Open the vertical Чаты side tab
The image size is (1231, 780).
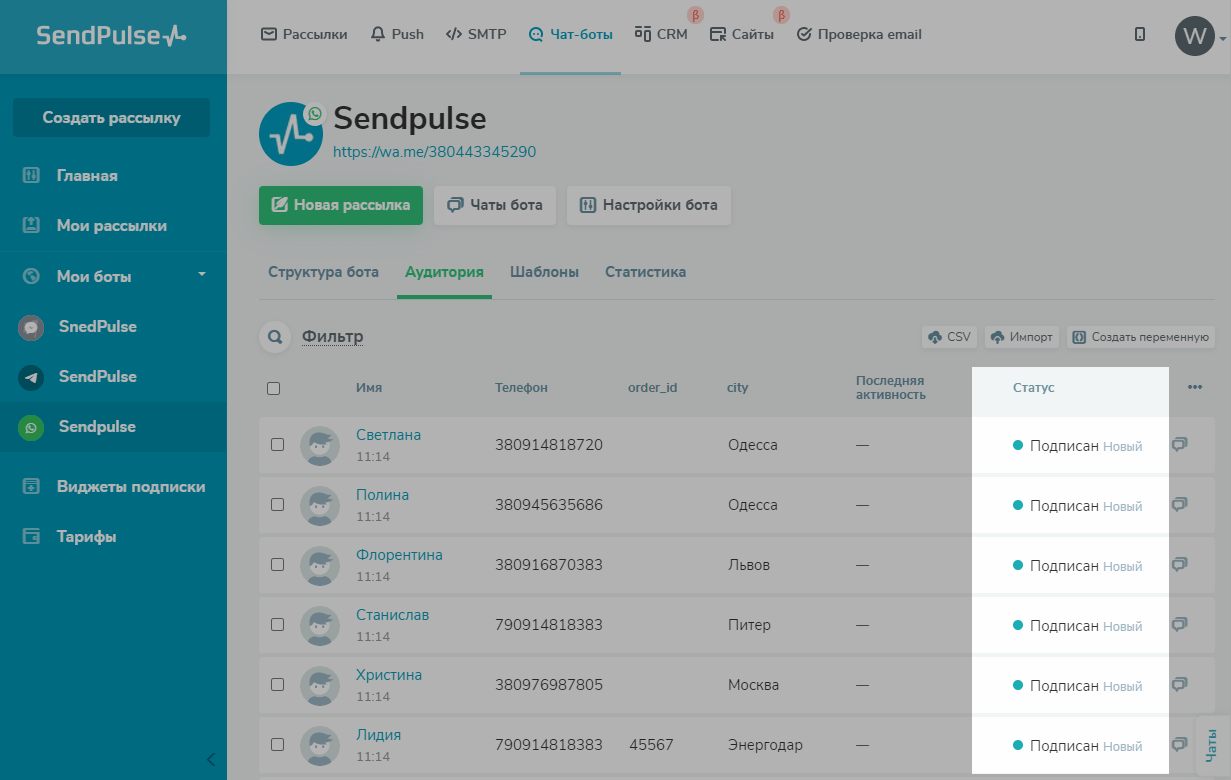click(1212, 747)
